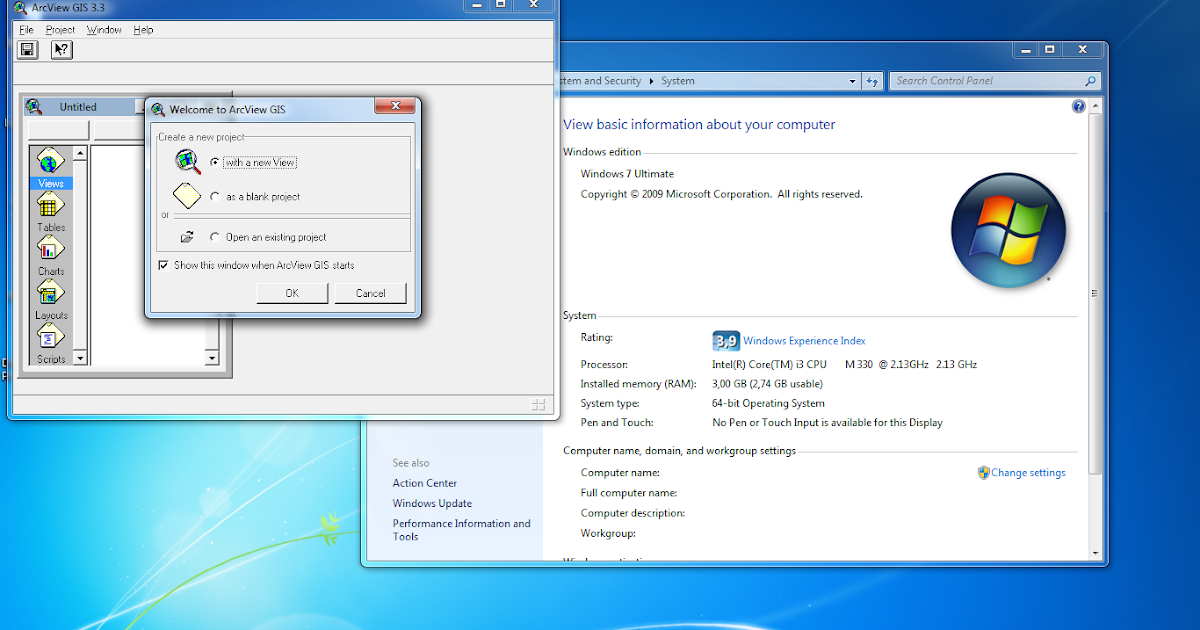Open Performance Information and Tools link
This screenshot has height=630, width=1200.
click(x=462, y=530)
